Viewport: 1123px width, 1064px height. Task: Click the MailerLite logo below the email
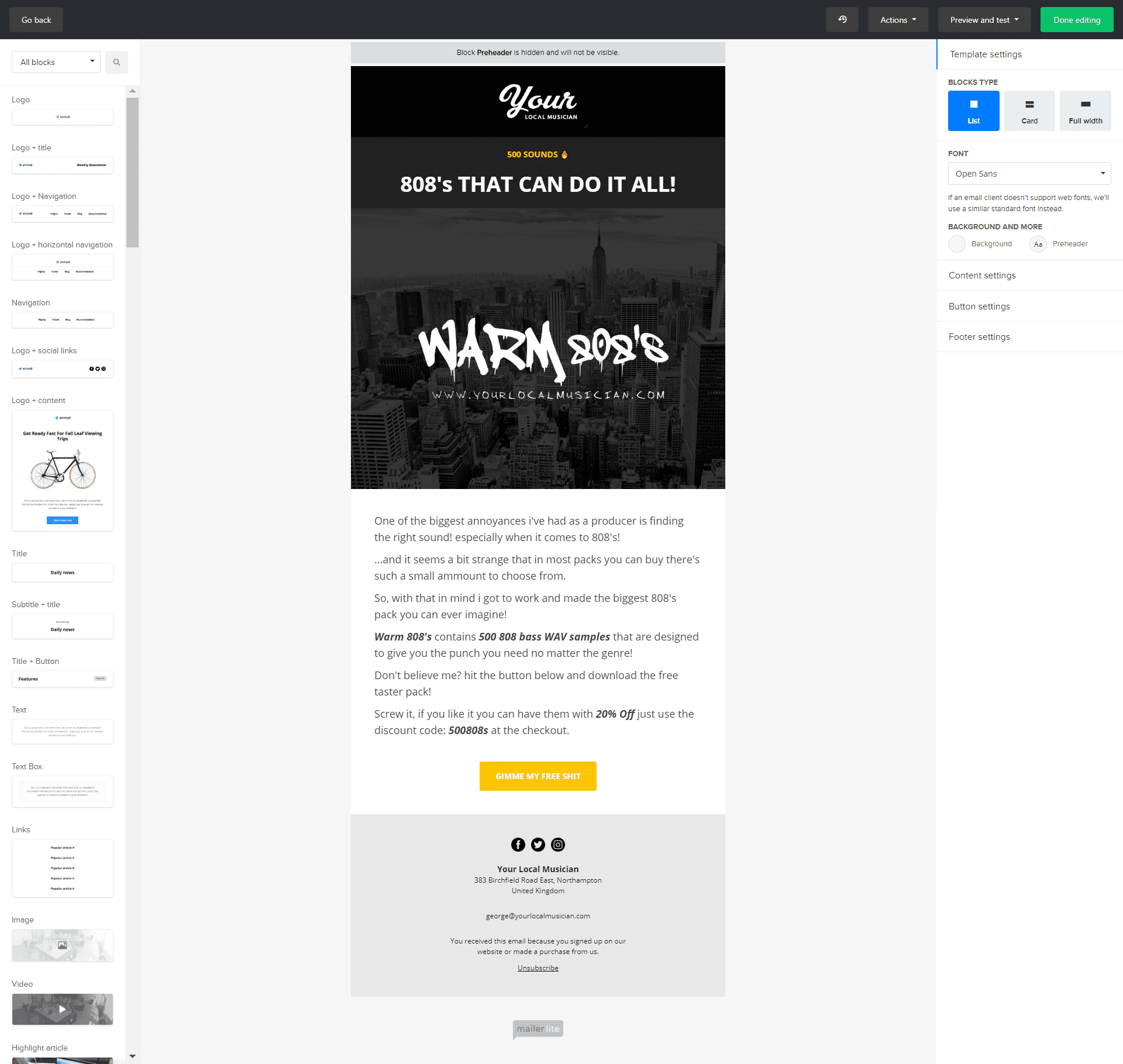(537, 1028)
